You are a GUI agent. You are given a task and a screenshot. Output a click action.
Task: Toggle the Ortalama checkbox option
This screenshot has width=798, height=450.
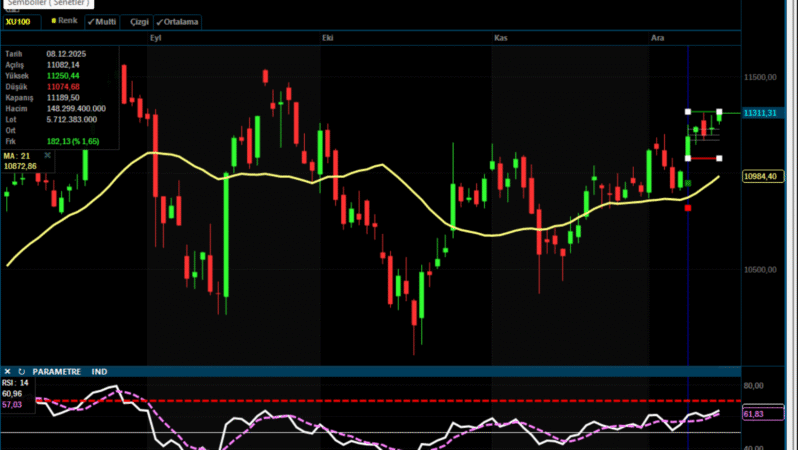(177, 20)
